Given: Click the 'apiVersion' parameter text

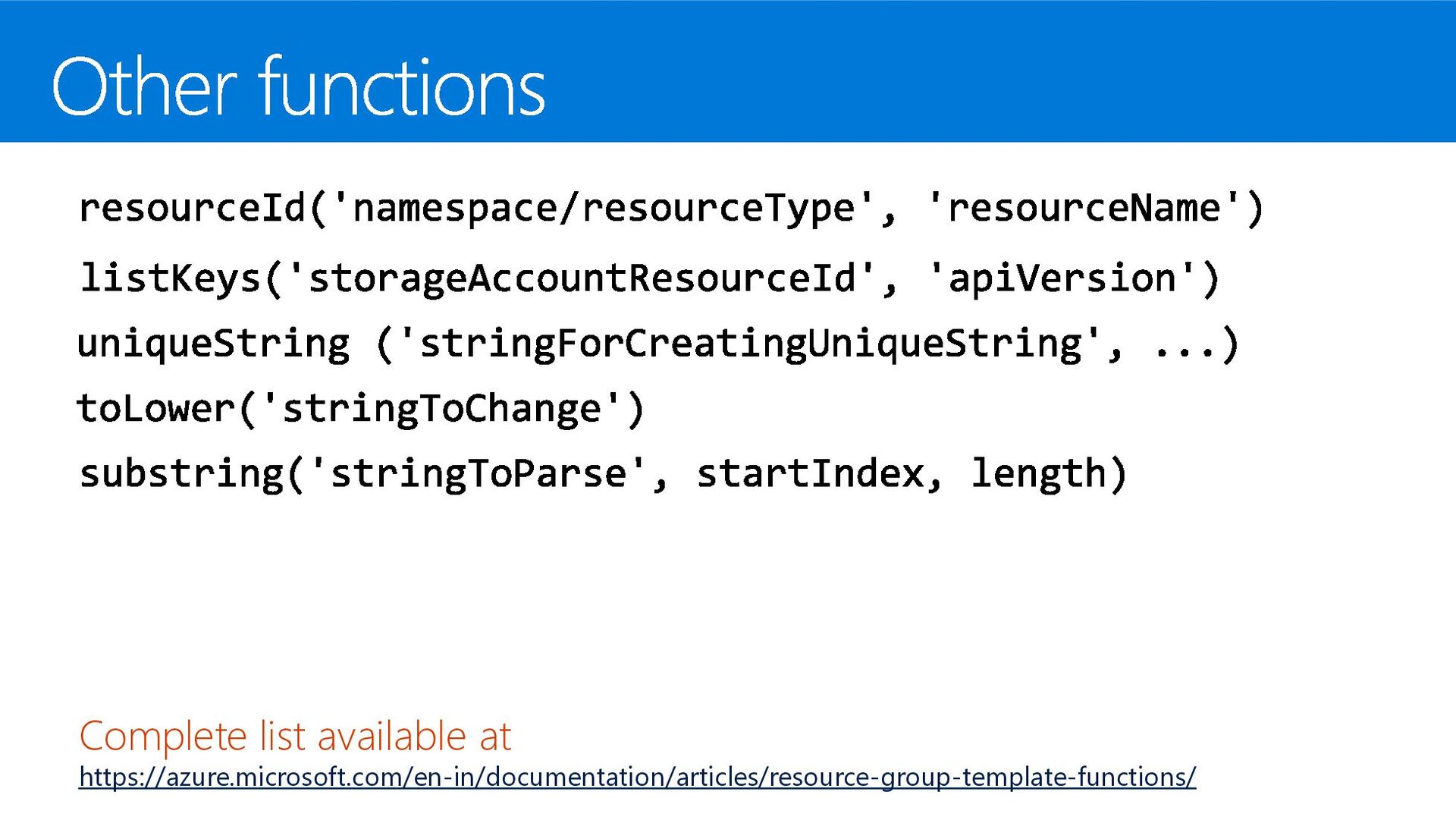Looking at the screenshot, I should click(x=1062, y=278).
